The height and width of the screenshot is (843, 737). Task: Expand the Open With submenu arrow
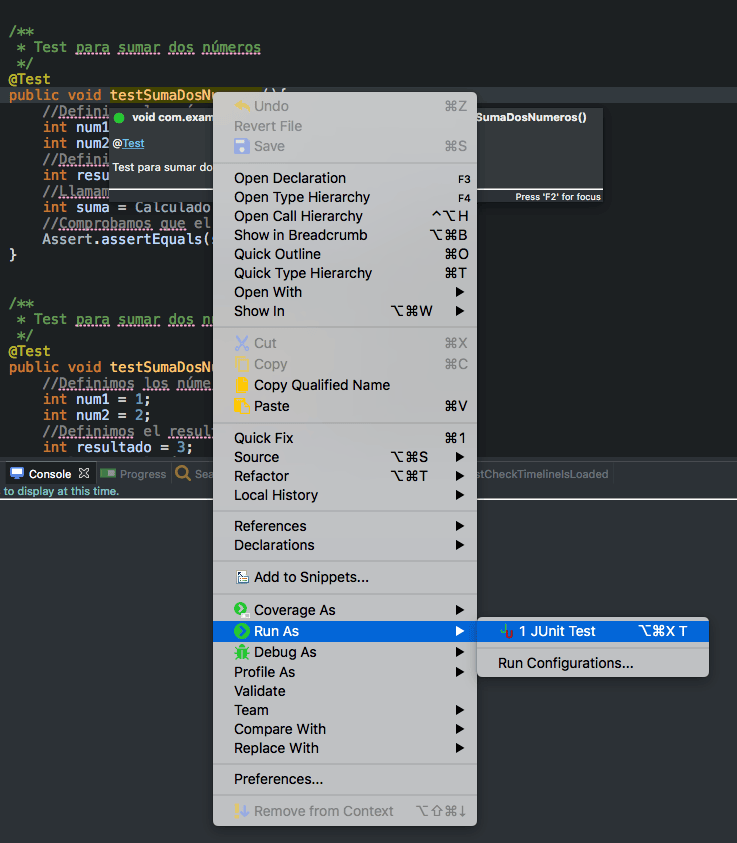(460, 292)
